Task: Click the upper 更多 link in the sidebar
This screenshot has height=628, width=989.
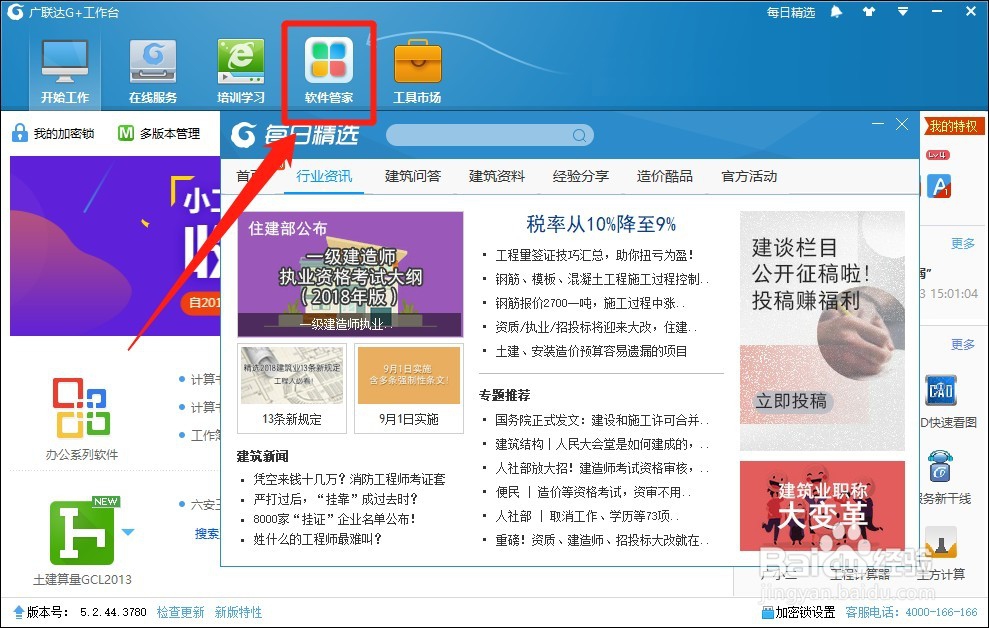Action: click(963, 243)
